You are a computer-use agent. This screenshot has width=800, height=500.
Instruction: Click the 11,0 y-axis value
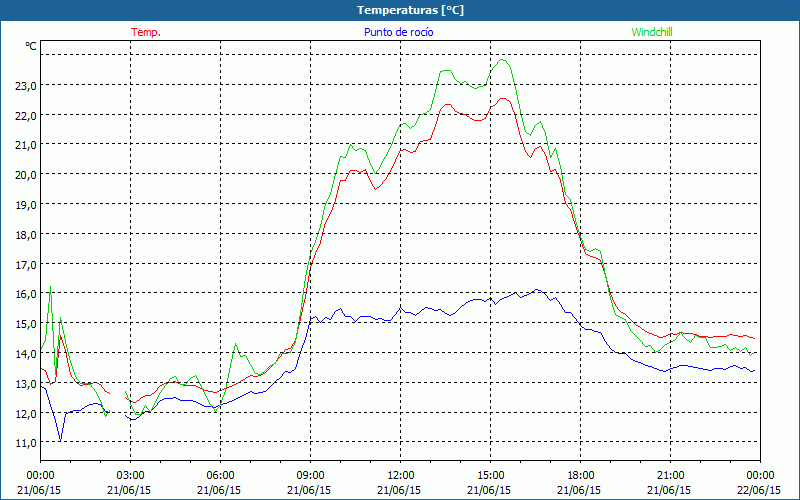[x=26, y=443]
